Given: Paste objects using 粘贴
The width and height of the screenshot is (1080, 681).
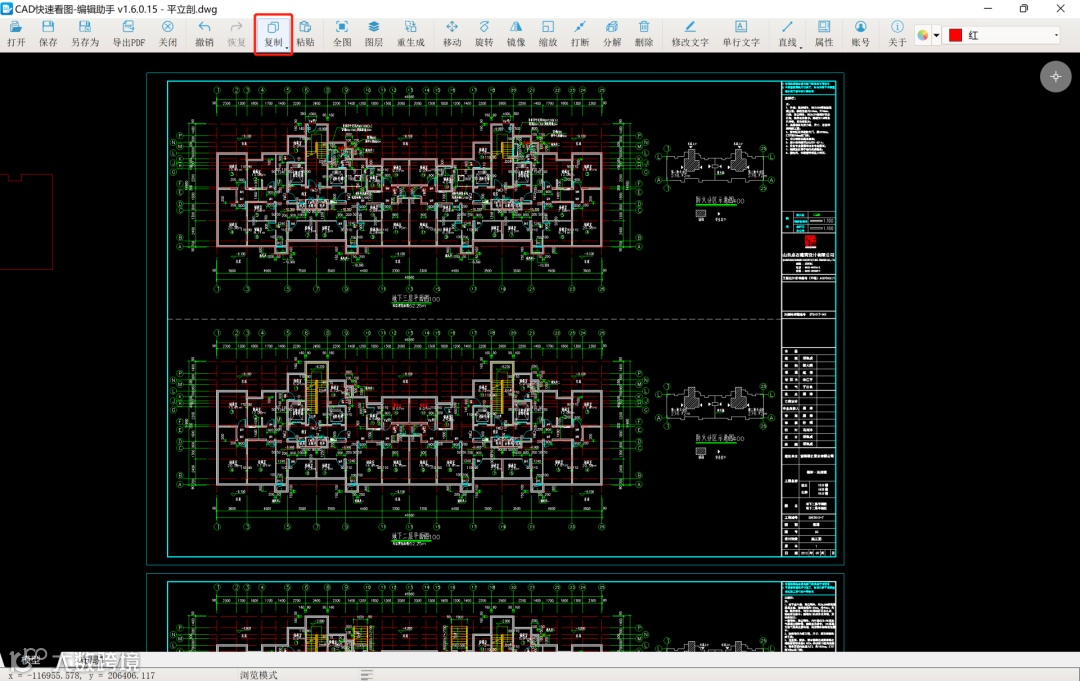Looking at the screenshot, I should pyautogui.click(x=305, y=34).
